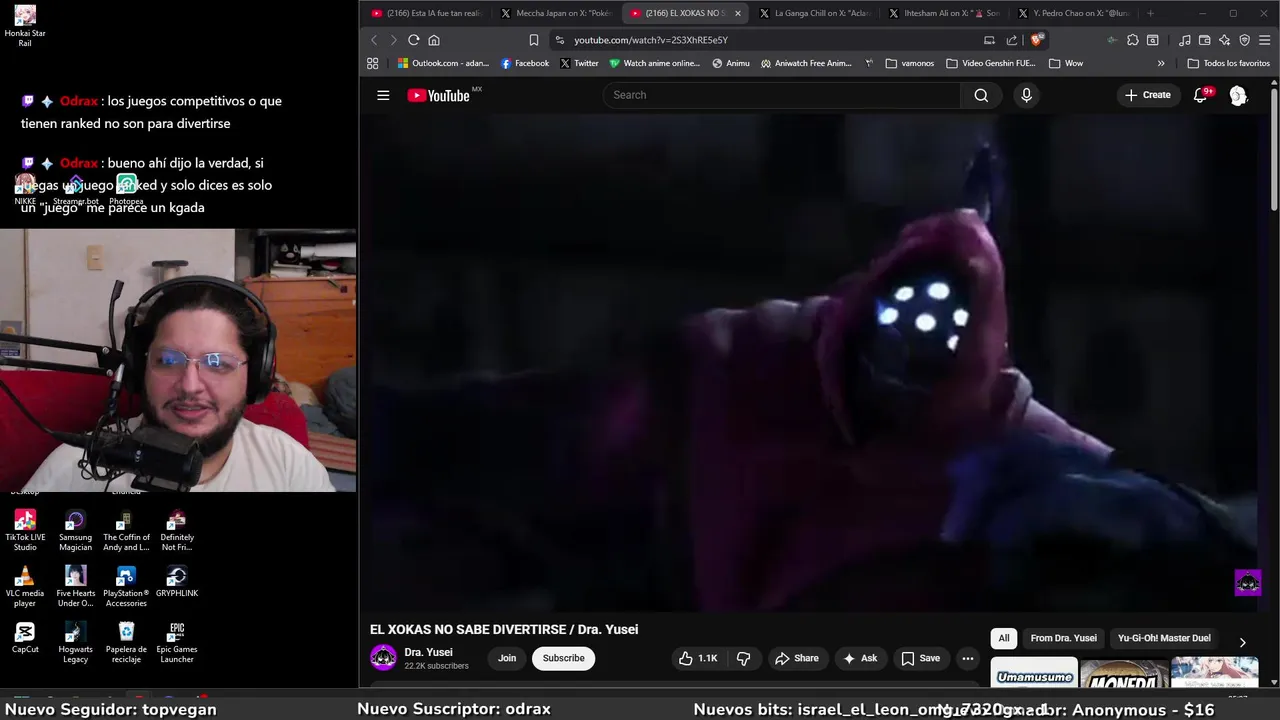
Task: Open the Dra. Yusei channel avatar
Action: pos(383,657)
